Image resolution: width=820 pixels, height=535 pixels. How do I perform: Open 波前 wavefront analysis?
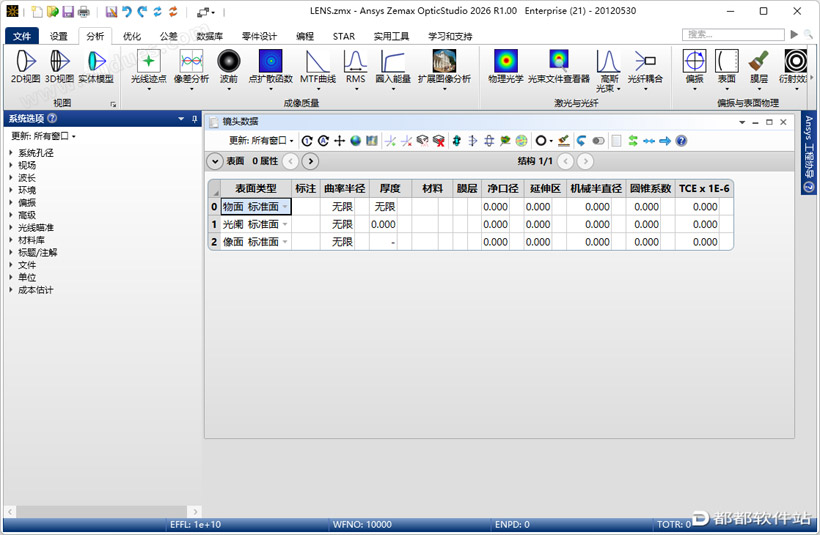(x=229, y=70)
